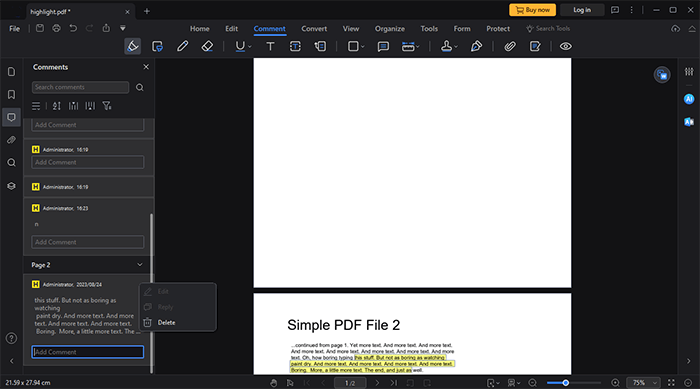The height and width of the screenshot is (389, 700).
Task: Select the Eraser tool
Action: (x=207, y=46)
